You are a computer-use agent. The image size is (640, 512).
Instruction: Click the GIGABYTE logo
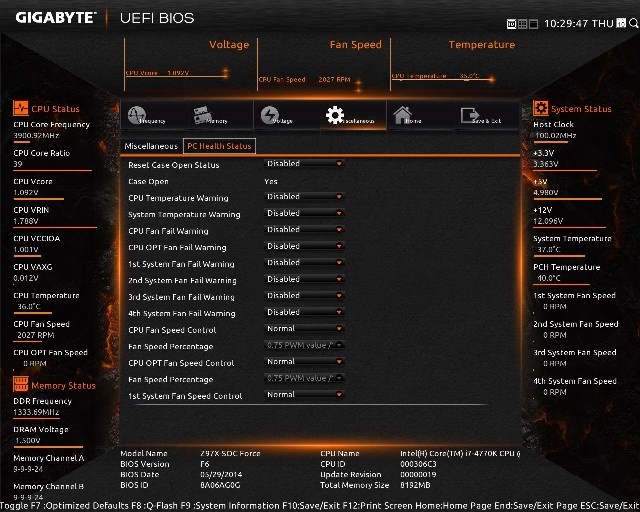56,18
